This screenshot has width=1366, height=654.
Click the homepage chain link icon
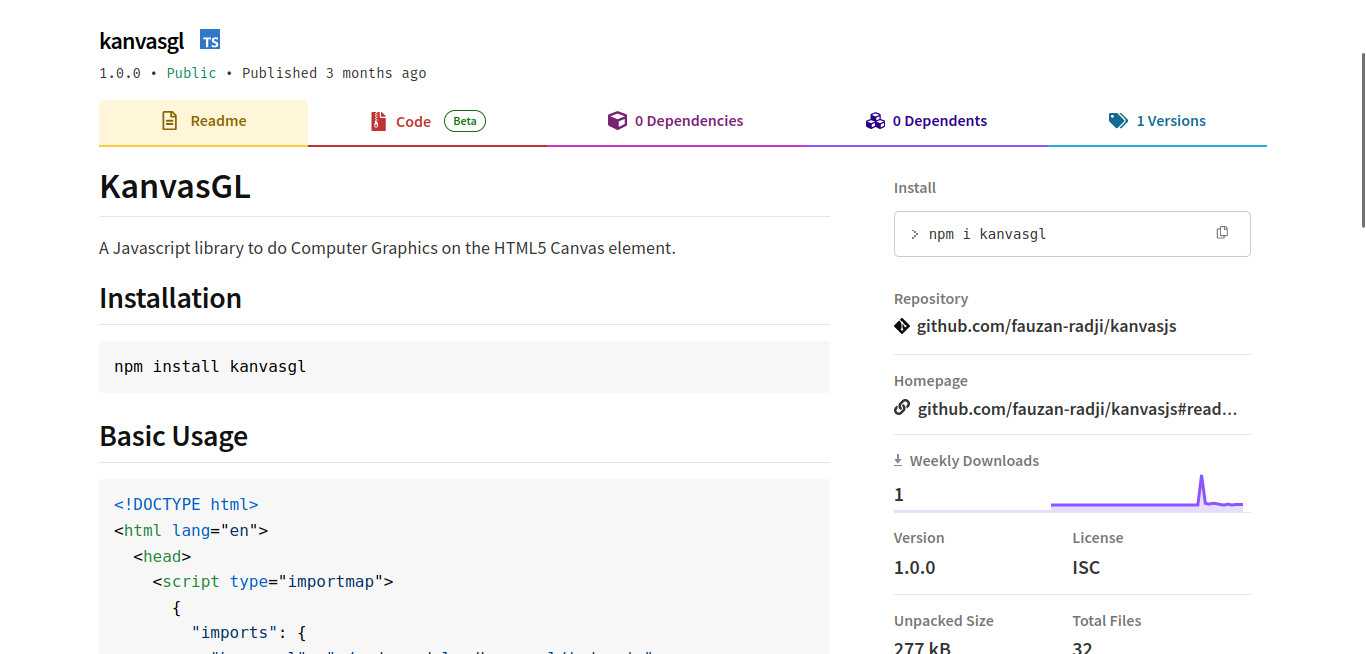tap(902, 408)
